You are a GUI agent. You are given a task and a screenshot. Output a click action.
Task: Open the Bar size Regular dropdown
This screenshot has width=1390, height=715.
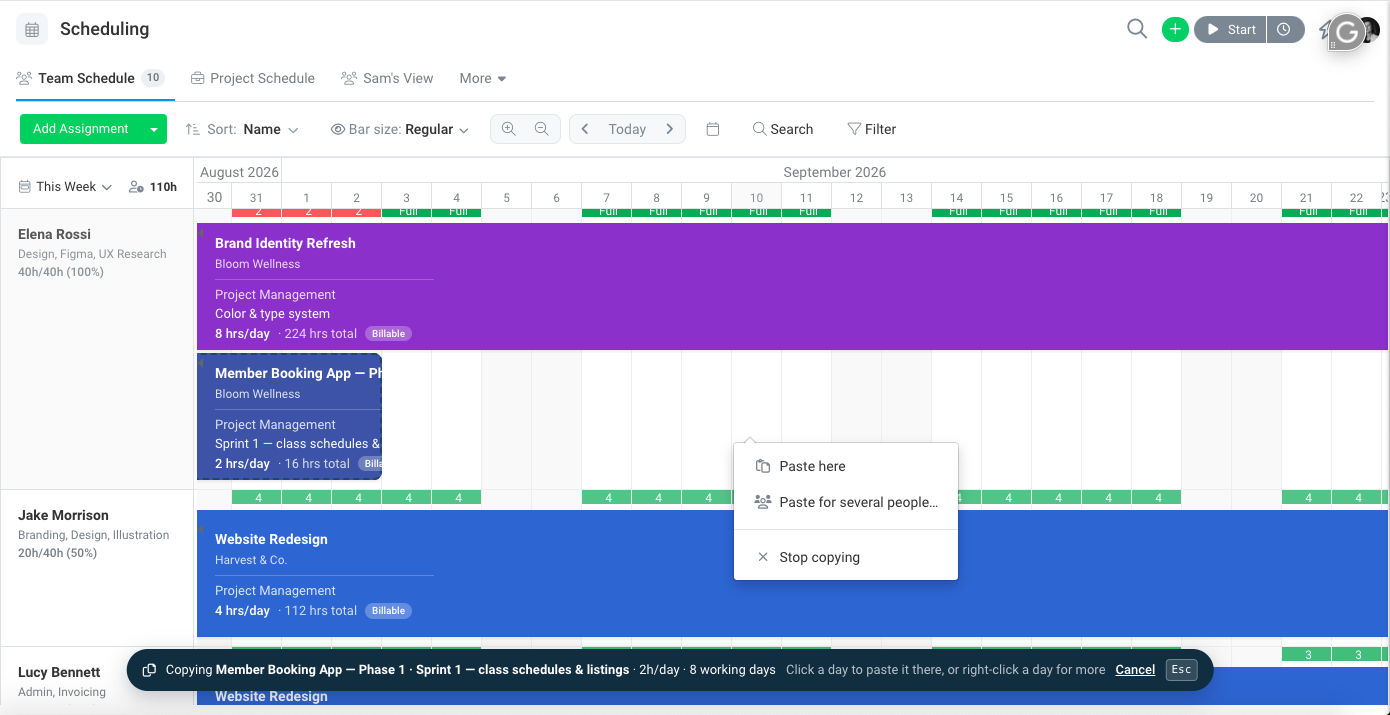(400, 129)
